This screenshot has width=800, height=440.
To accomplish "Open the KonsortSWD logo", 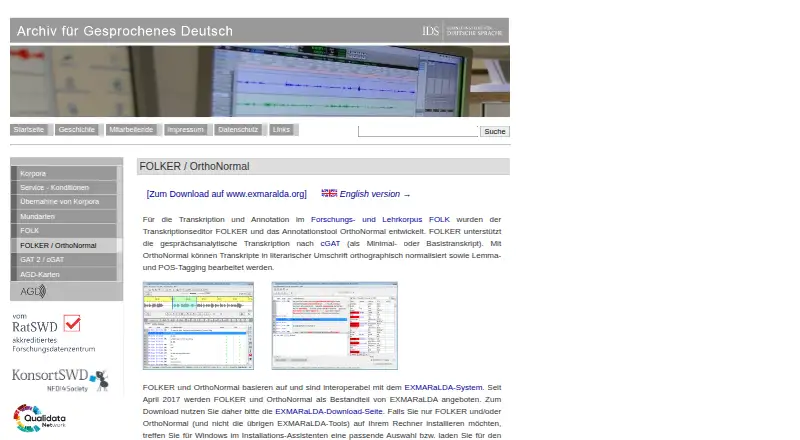I will [60, 380].
